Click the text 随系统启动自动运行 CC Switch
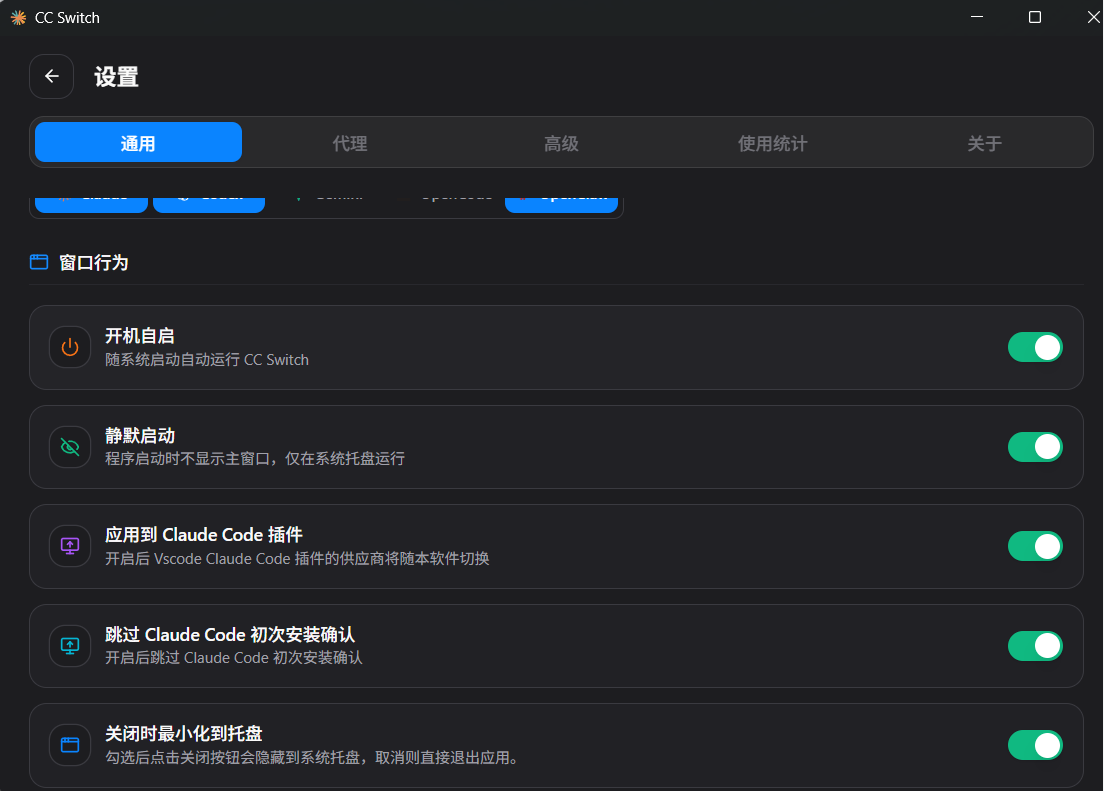Image resolution: width=1104 pixels, height=791 pixels. tap(207, 360)
